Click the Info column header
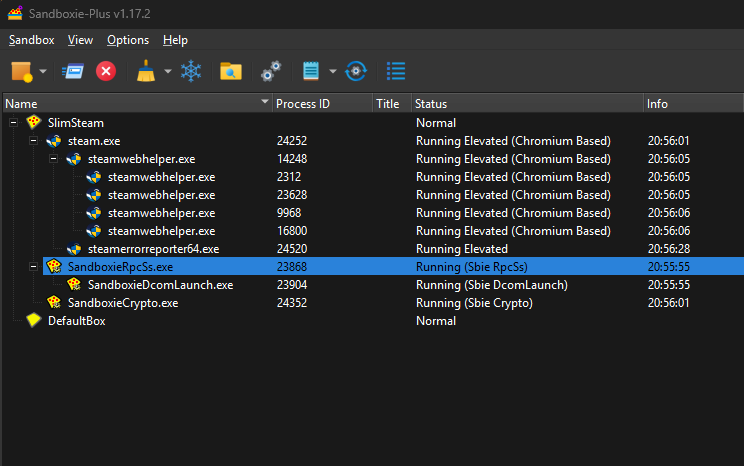Viewport: 744px width, 466px height. tap(693, 103)
